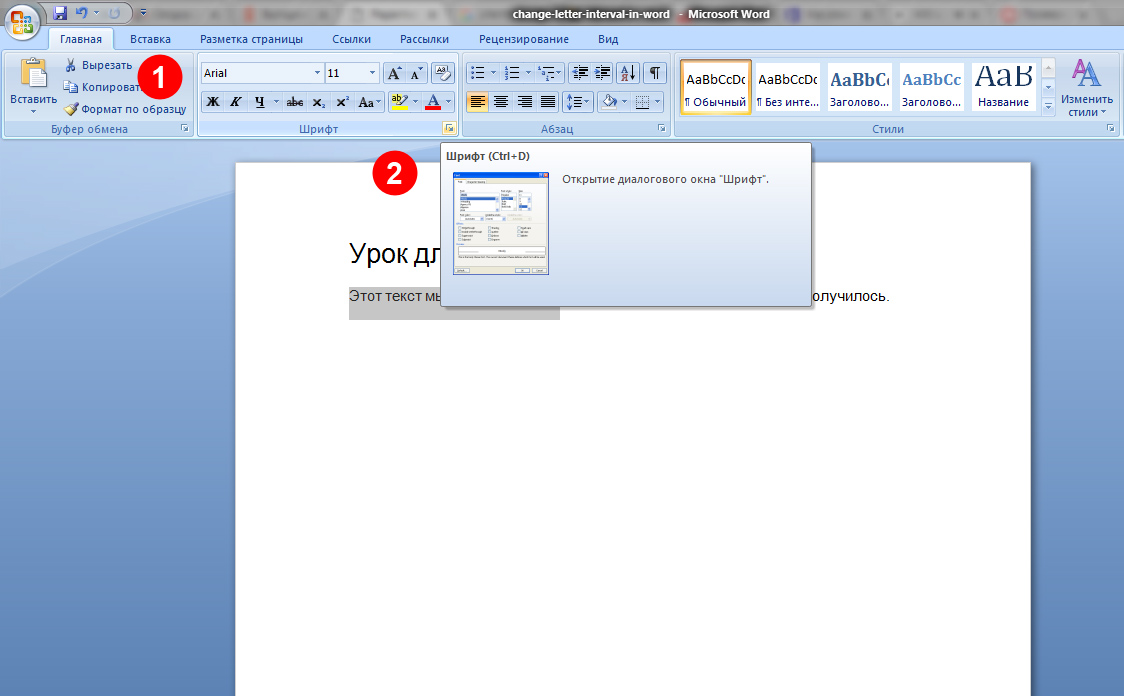Toggle superscript x² formatting
Viewport: 1124px width, 696px height.
point(343,102)
